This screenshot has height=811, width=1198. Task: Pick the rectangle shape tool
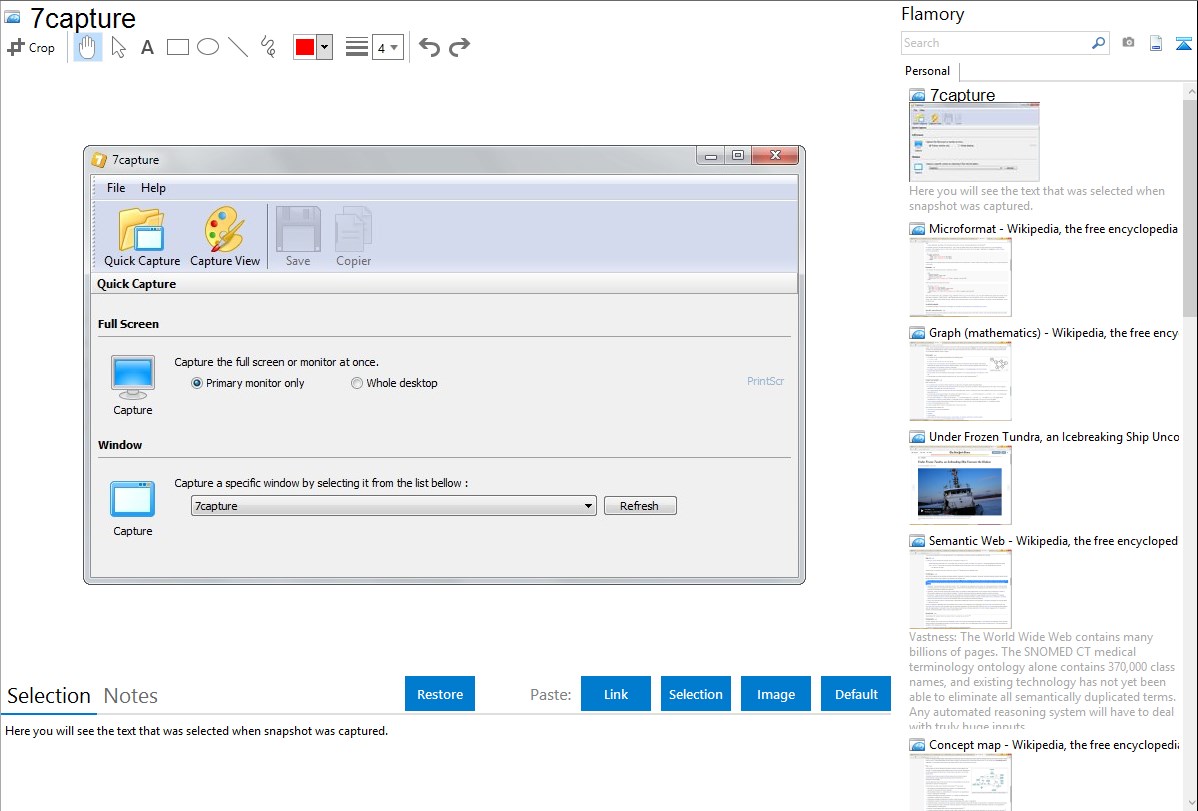(x=178, y=47)
